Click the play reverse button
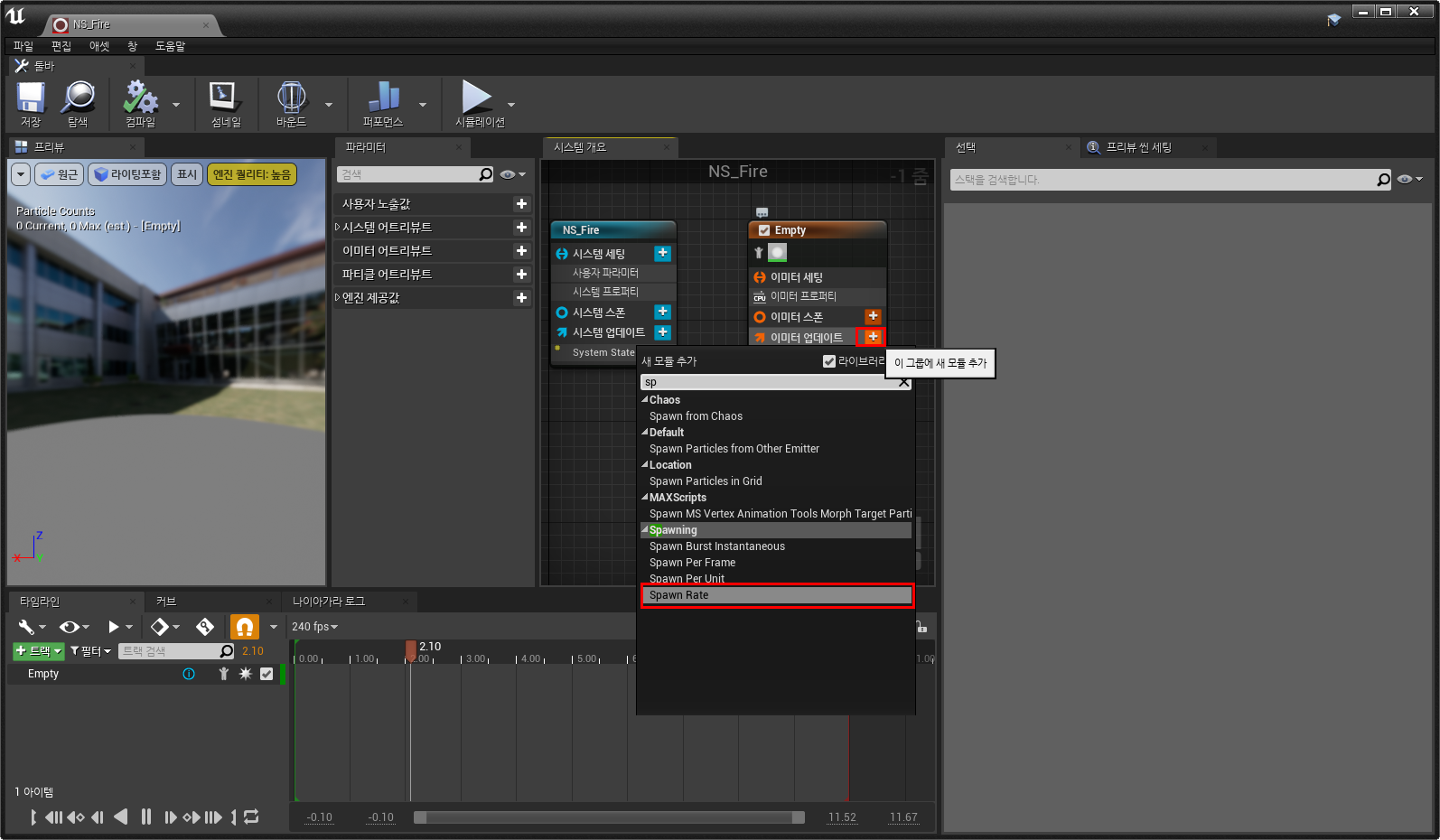 point(120,817)
